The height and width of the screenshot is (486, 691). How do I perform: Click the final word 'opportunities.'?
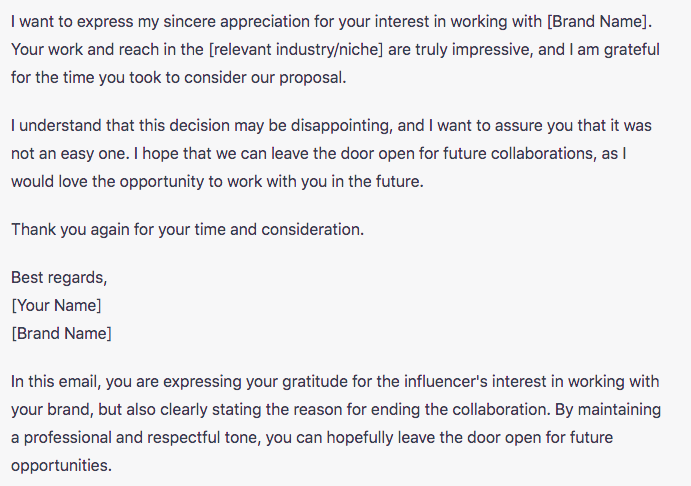pyautogui.click(x=61, y=466)
